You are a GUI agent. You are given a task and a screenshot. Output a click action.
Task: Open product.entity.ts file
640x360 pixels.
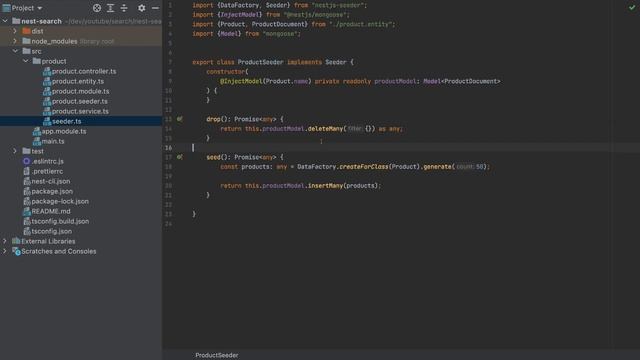click(x=78, y=81)
